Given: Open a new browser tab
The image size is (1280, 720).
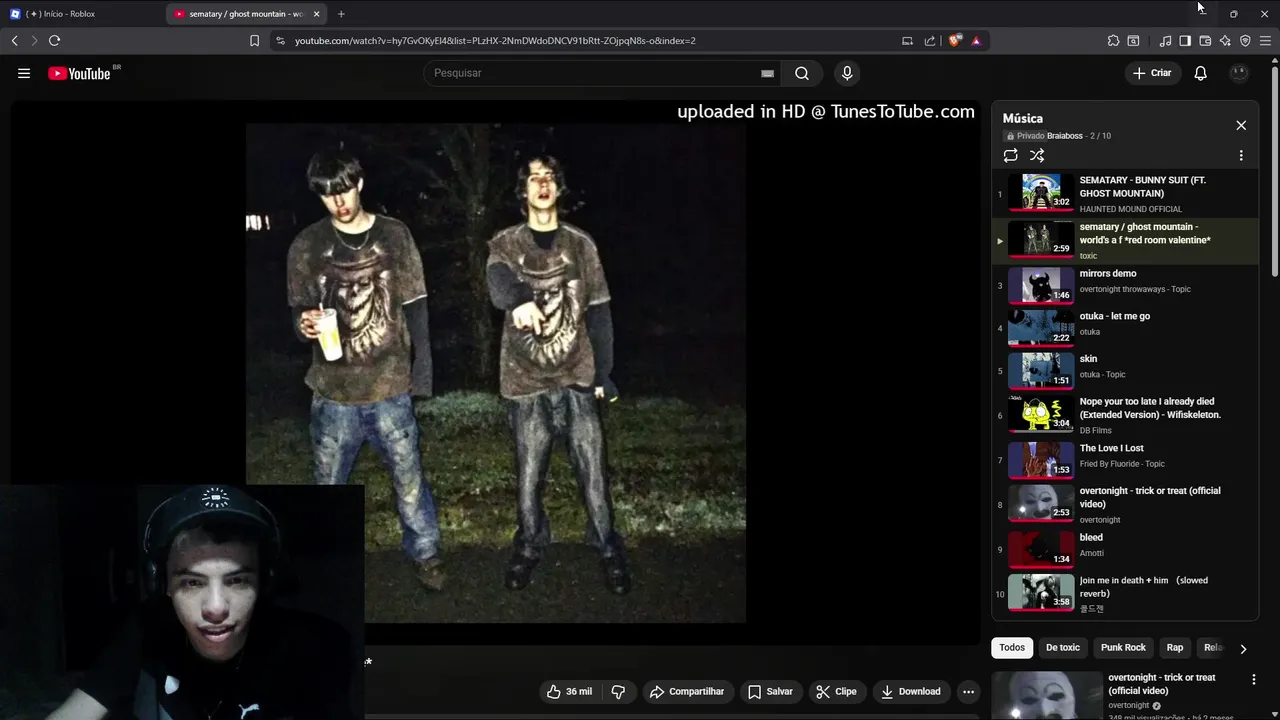Looking at the screenshot, I should (341, 14).
